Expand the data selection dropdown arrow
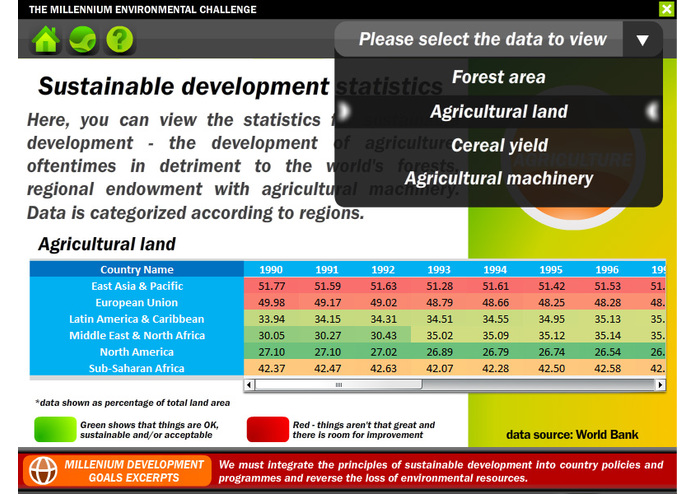The width and height of the screenshot is (695, 494). (x=642, y=40)
